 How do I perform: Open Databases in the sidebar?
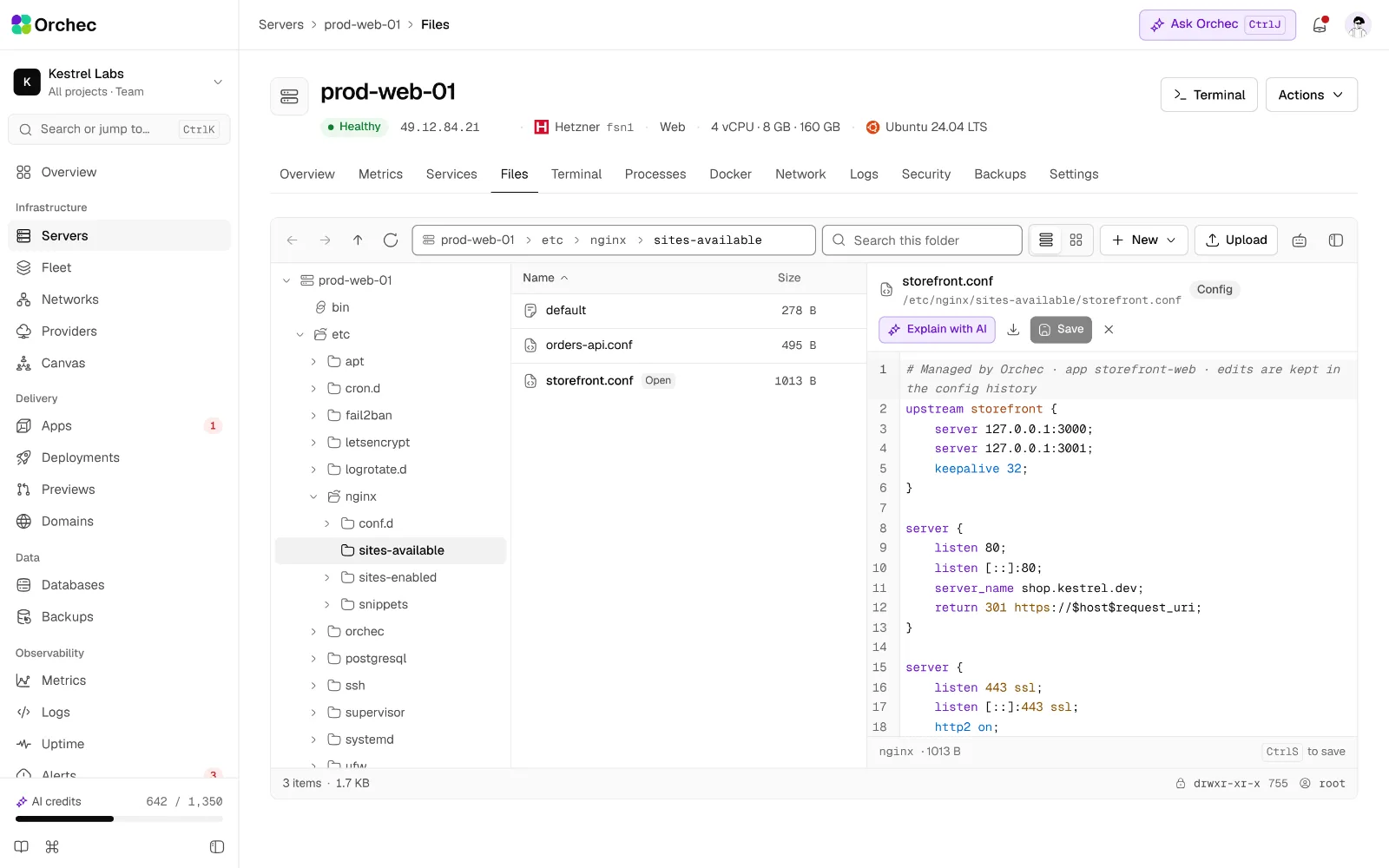tap(119, 585)
